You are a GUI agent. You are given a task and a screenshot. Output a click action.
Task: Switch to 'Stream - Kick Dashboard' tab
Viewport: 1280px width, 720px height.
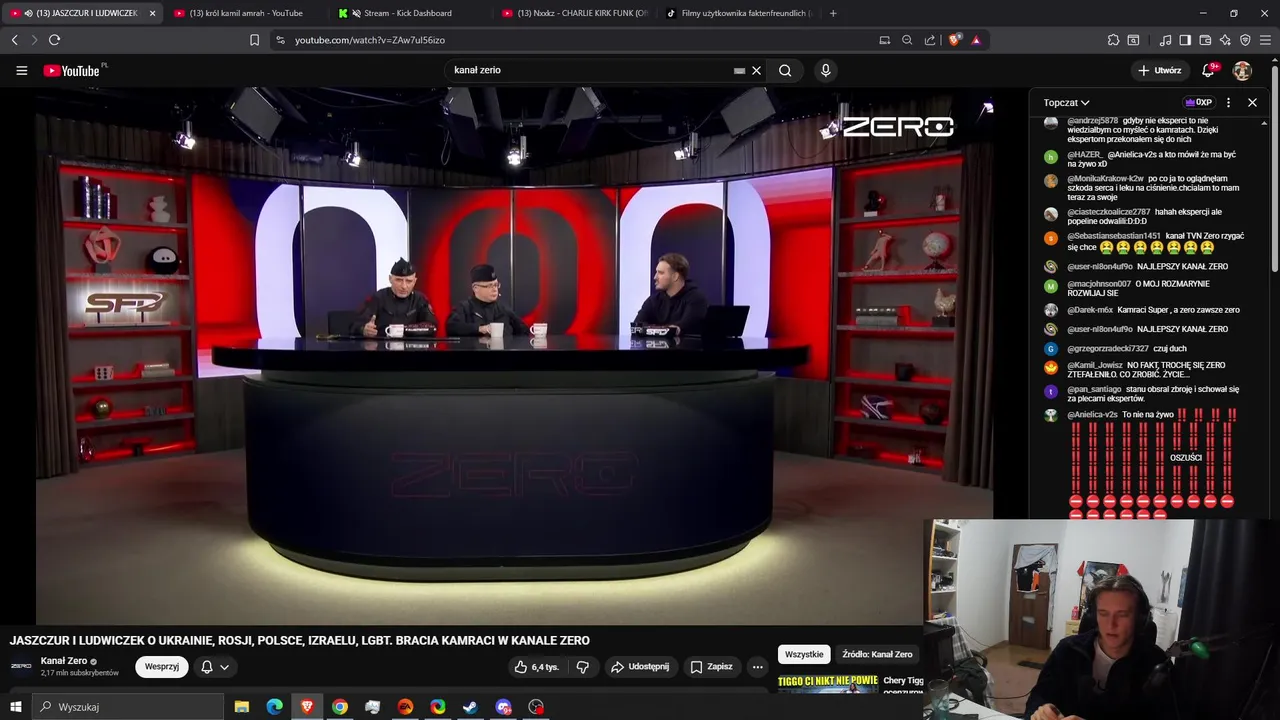pyautogui.click(x=408, y=13)
